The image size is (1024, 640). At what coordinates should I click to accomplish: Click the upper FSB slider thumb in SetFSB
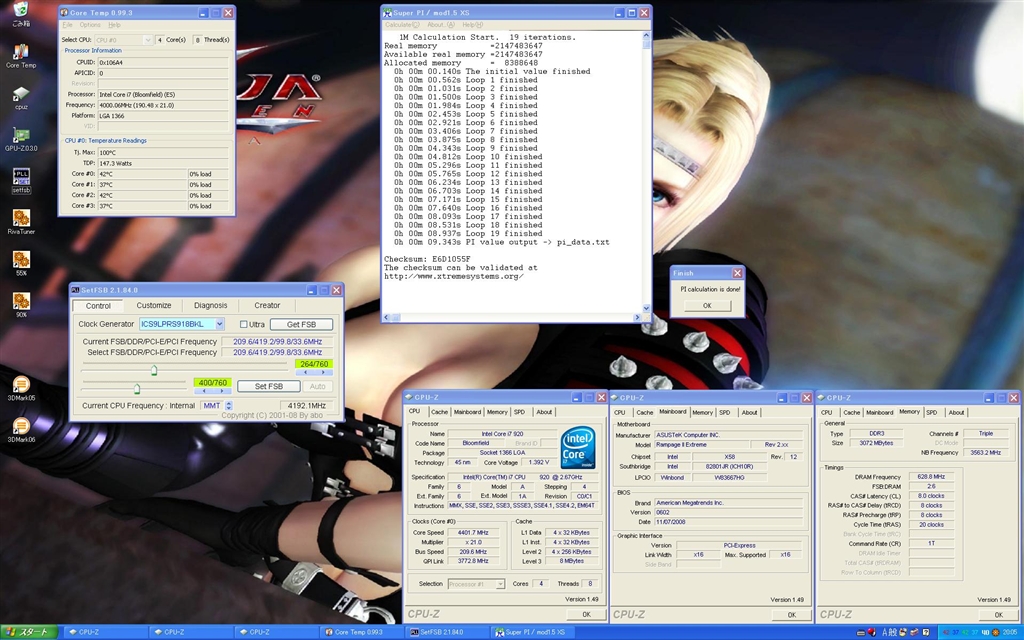coord(154,370)
